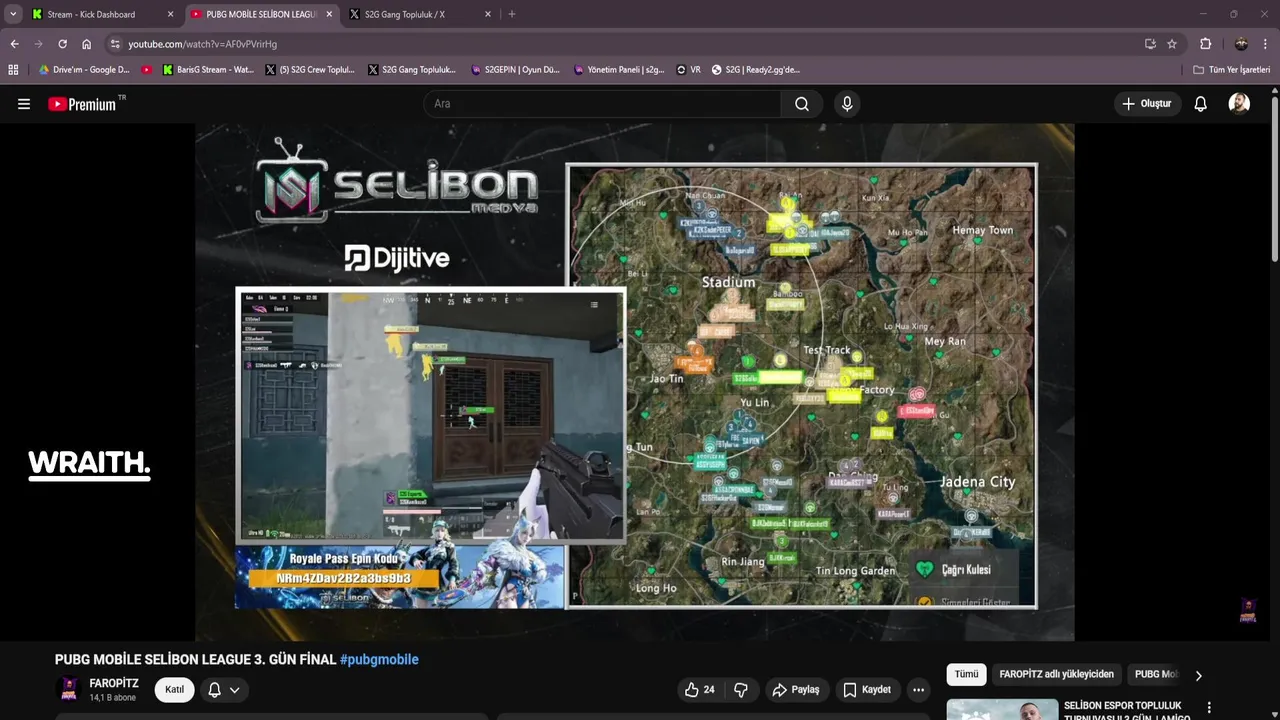Open S2G Crew Topluluk bookmark

point(310,70)
